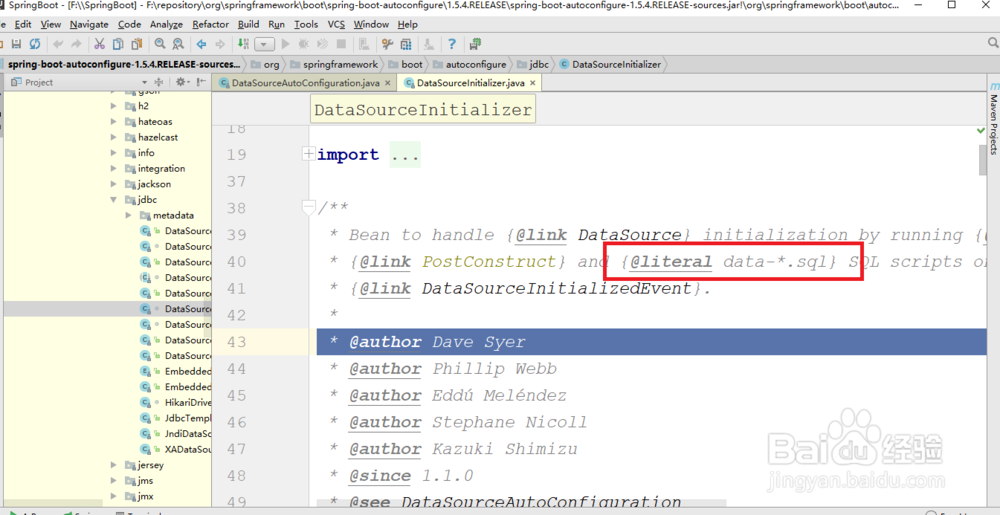
Task: Open the Edit menu
Action: tap(23, 24)
